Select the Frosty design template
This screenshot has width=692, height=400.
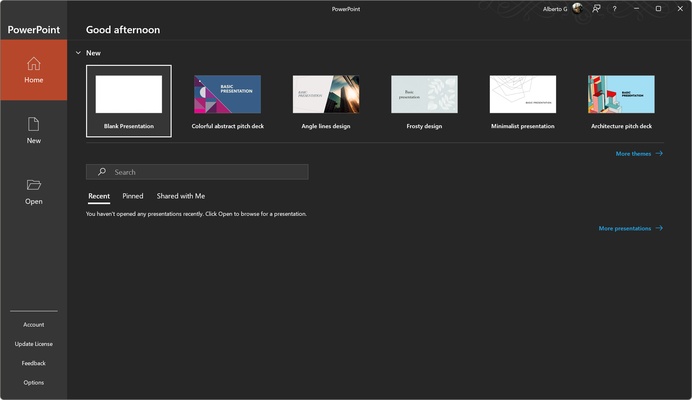pyautogui.click(x=424, y=101)
